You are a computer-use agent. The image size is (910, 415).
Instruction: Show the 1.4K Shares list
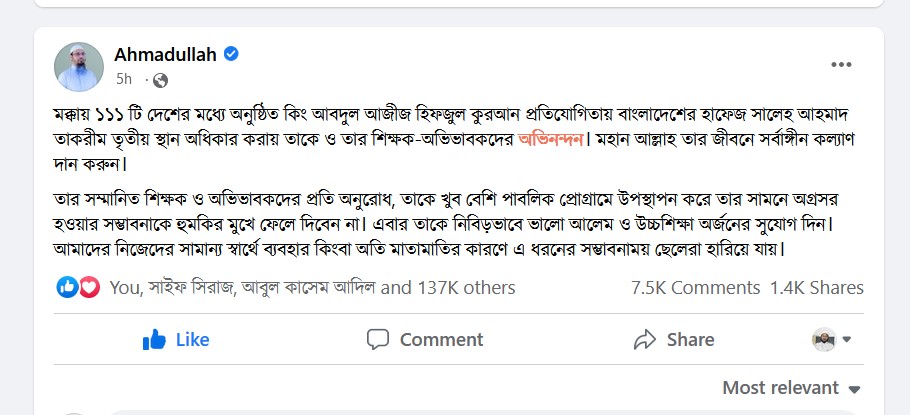coord(816,288)
